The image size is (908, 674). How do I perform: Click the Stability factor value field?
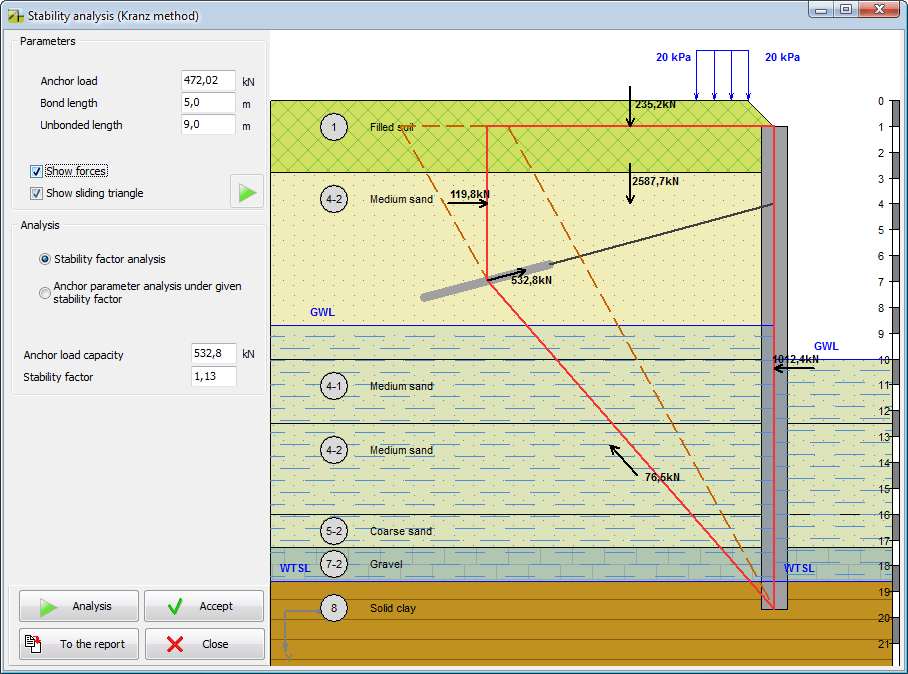pyautogui.click(x=213, y=376)
